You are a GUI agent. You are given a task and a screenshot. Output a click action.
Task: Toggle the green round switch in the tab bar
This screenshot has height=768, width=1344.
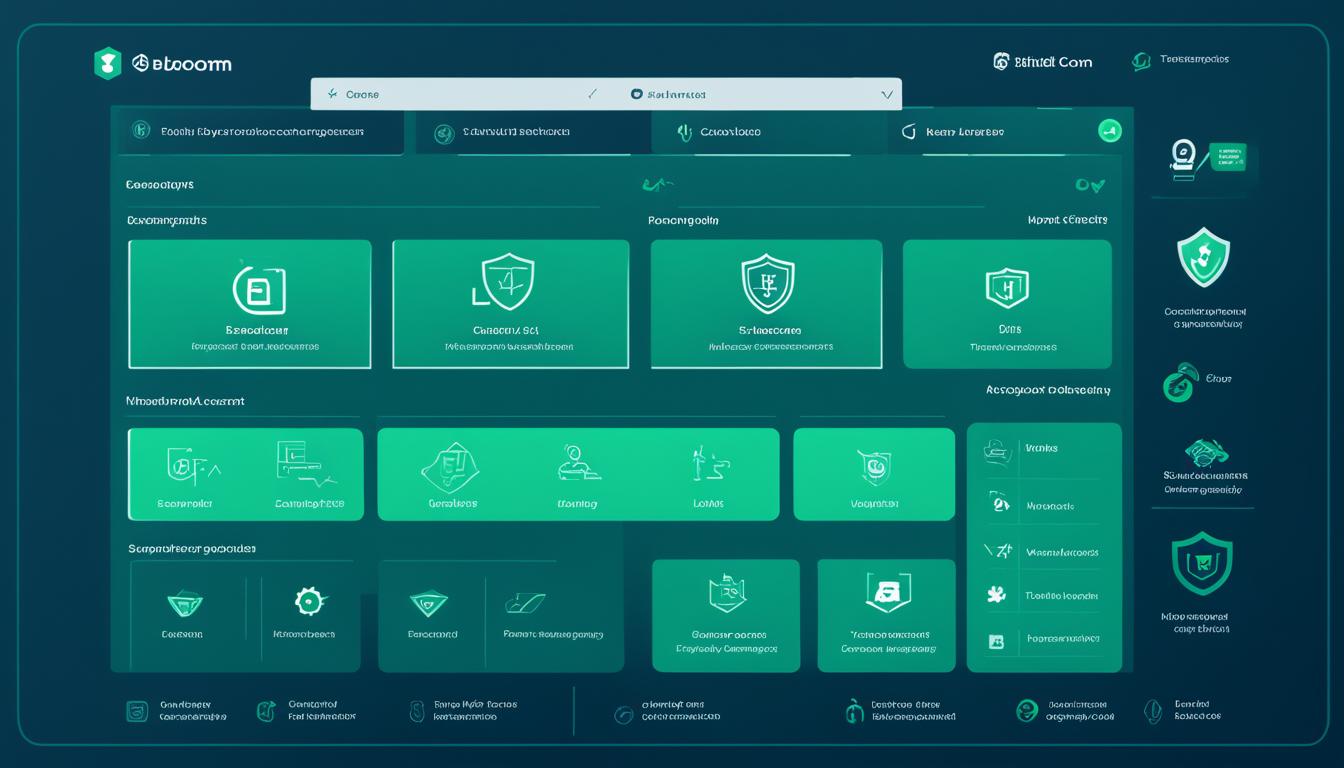coord(1109,131)
